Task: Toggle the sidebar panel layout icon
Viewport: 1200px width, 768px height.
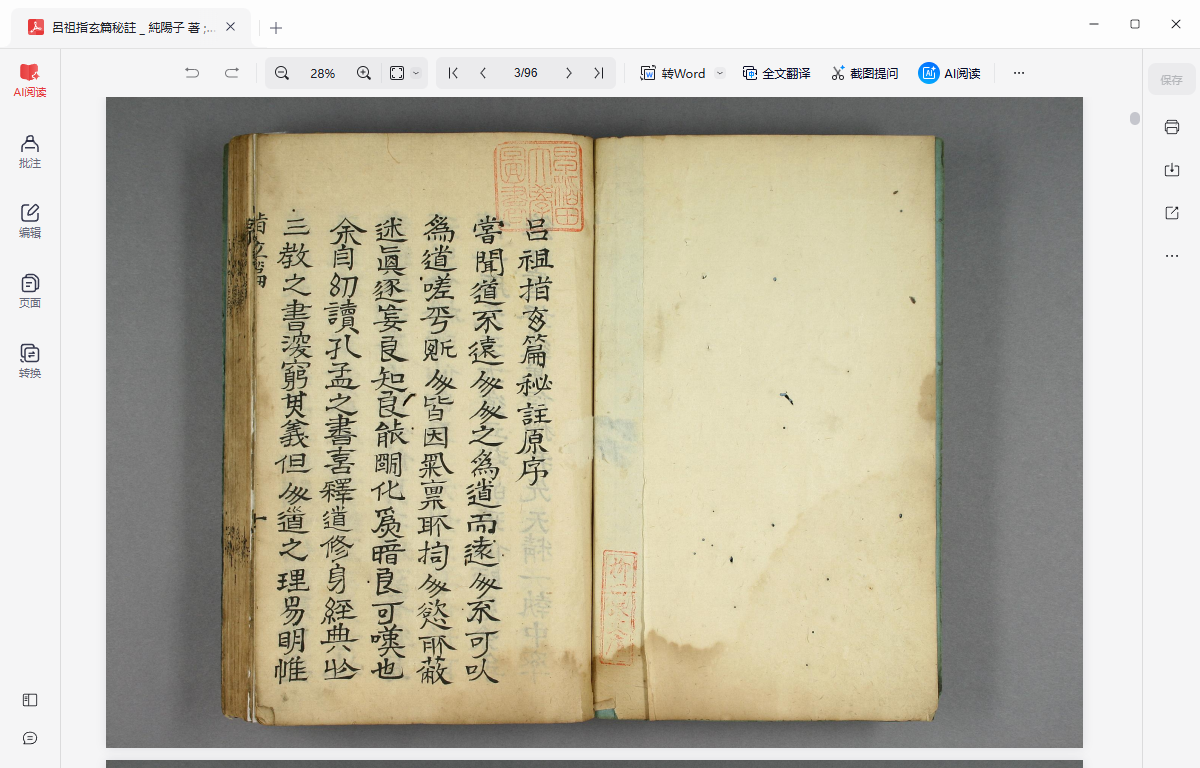Action: point(30,700)
